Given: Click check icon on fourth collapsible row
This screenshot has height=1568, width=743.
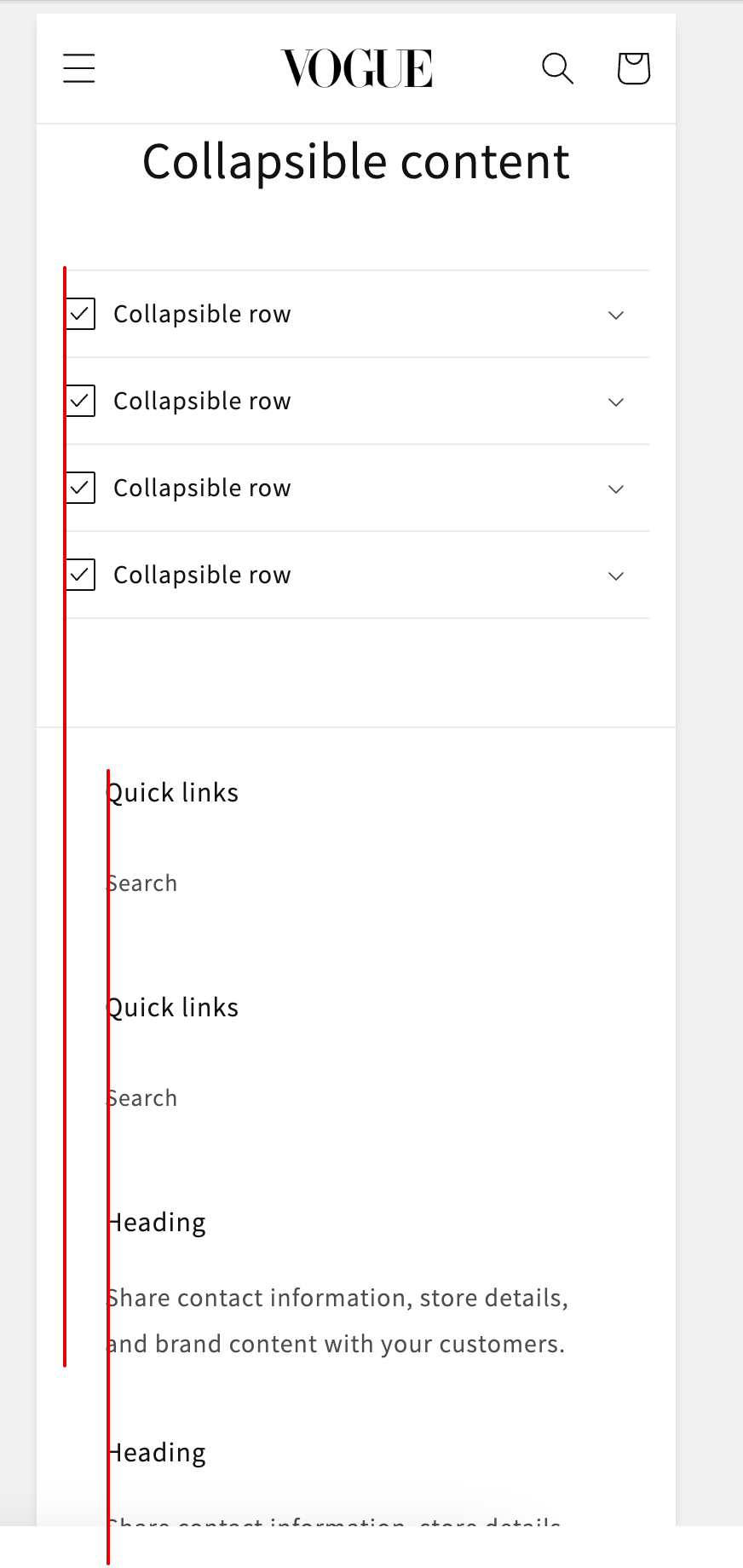Looking at the screenshot, I should (81, 575).
